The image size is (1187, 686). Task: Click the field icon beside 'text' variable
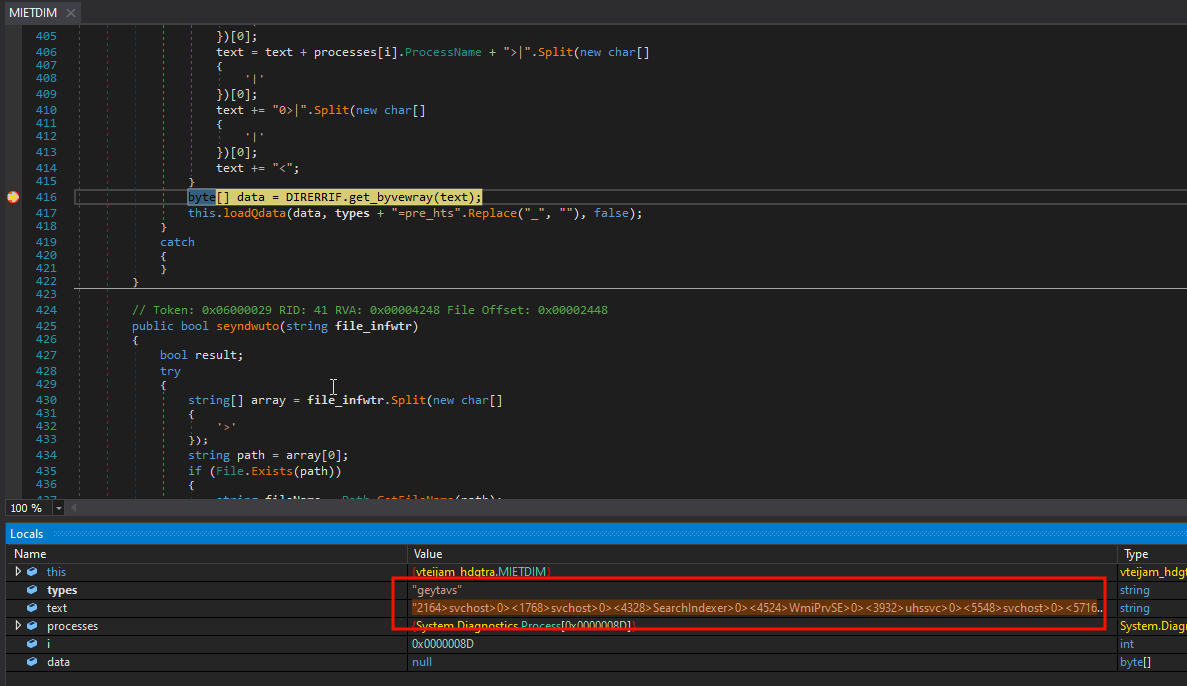pos(32,608)
